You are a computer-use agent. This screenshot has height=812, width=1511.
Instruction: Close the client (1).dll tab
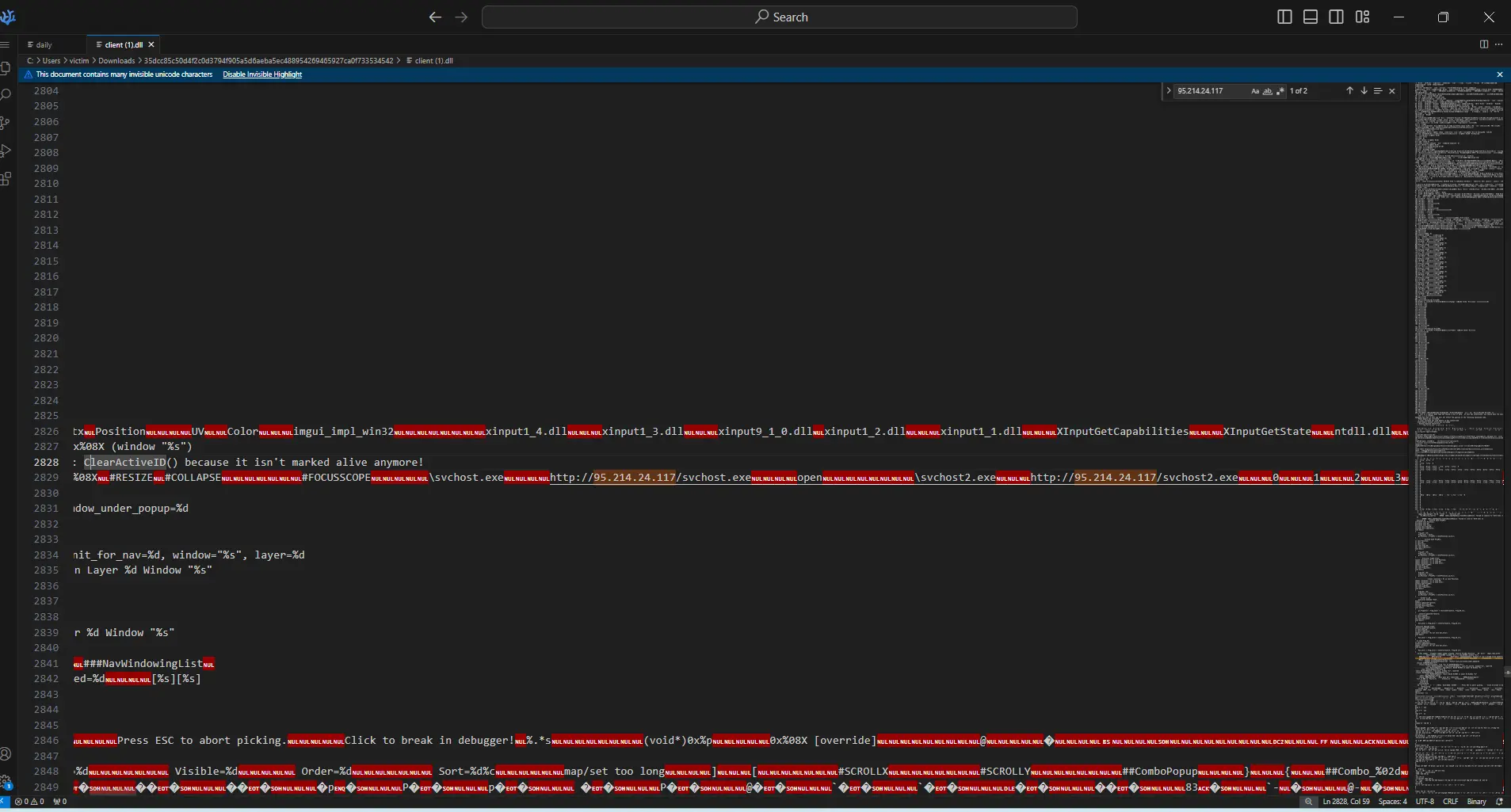point(151,45)
